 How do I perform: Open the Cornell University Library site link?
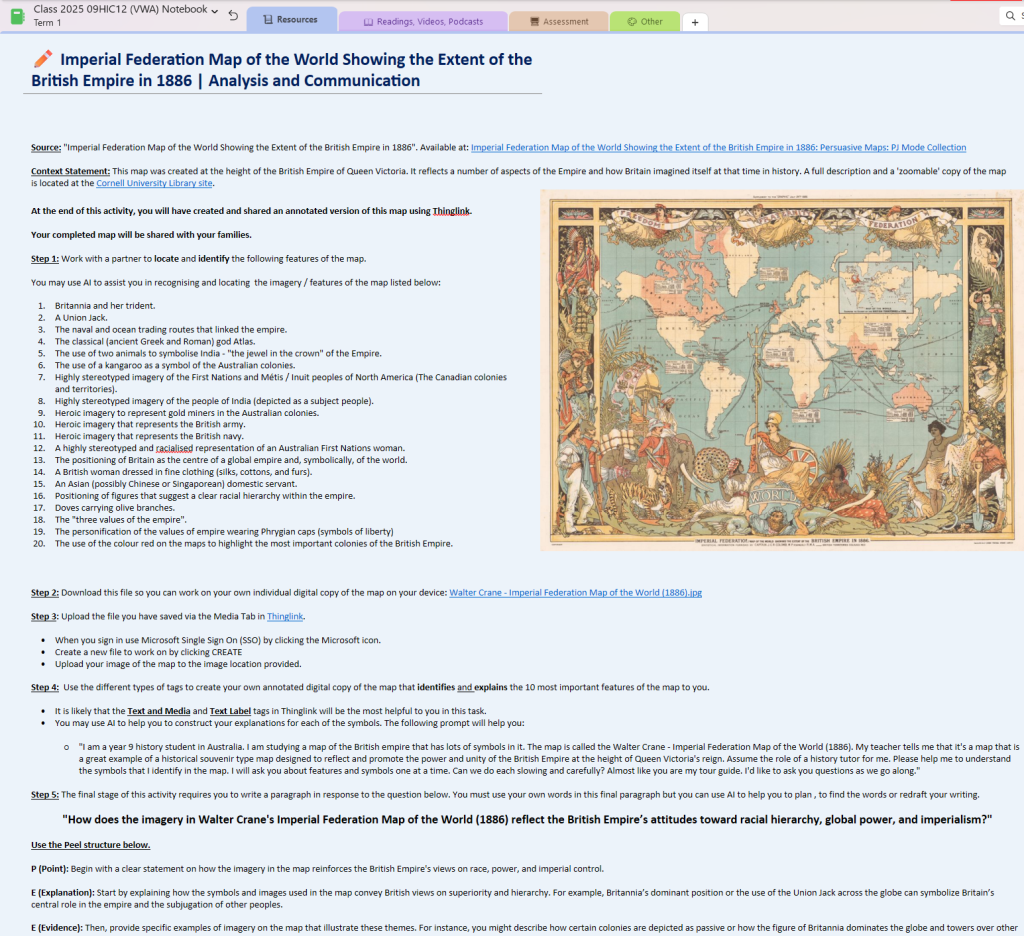pyautogui.click(x=154, y=183)
